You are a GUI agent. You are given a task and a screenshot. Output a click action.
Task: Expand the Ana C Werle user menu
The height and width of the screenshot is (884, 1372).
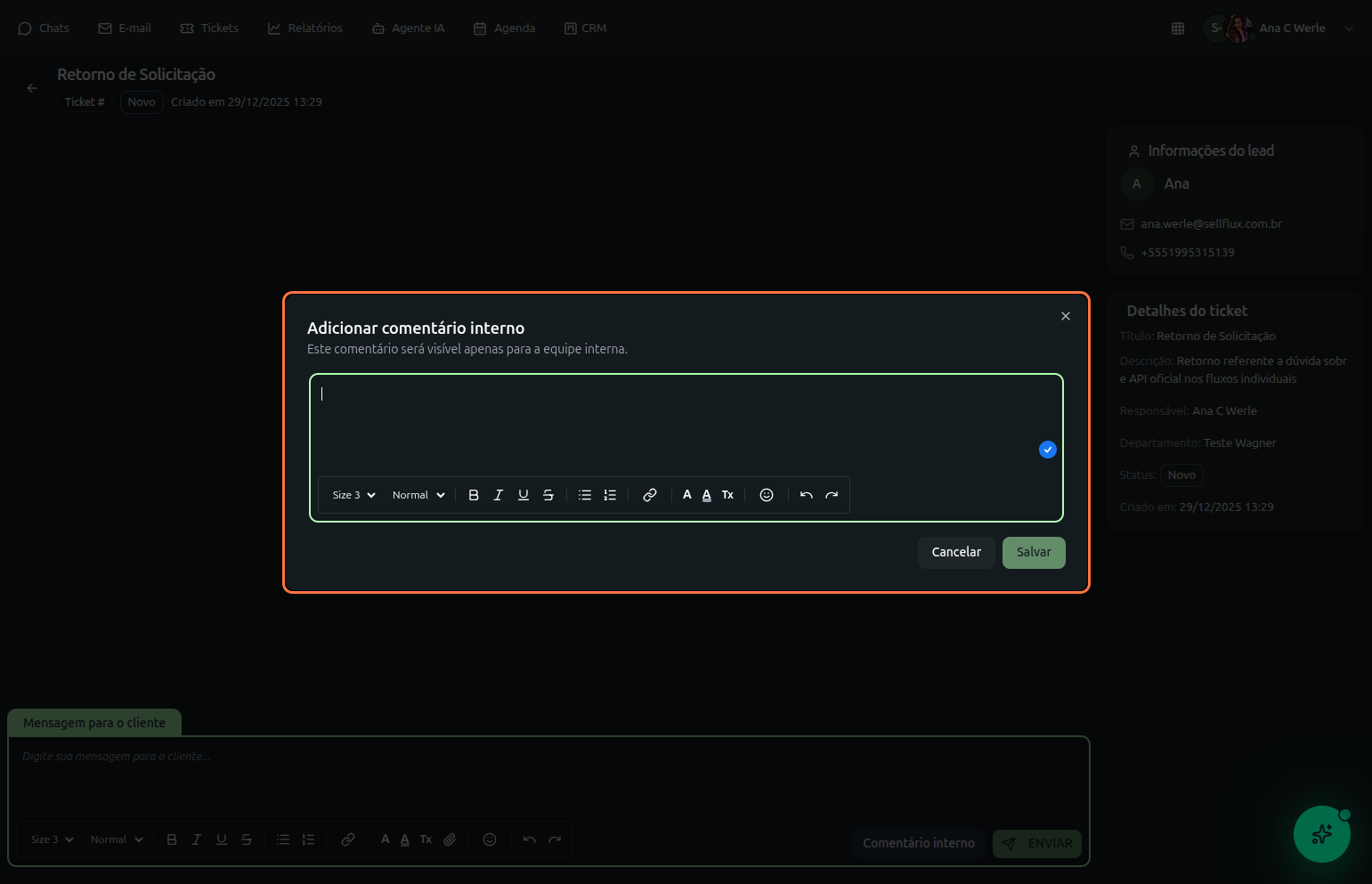pos(1291,28)
